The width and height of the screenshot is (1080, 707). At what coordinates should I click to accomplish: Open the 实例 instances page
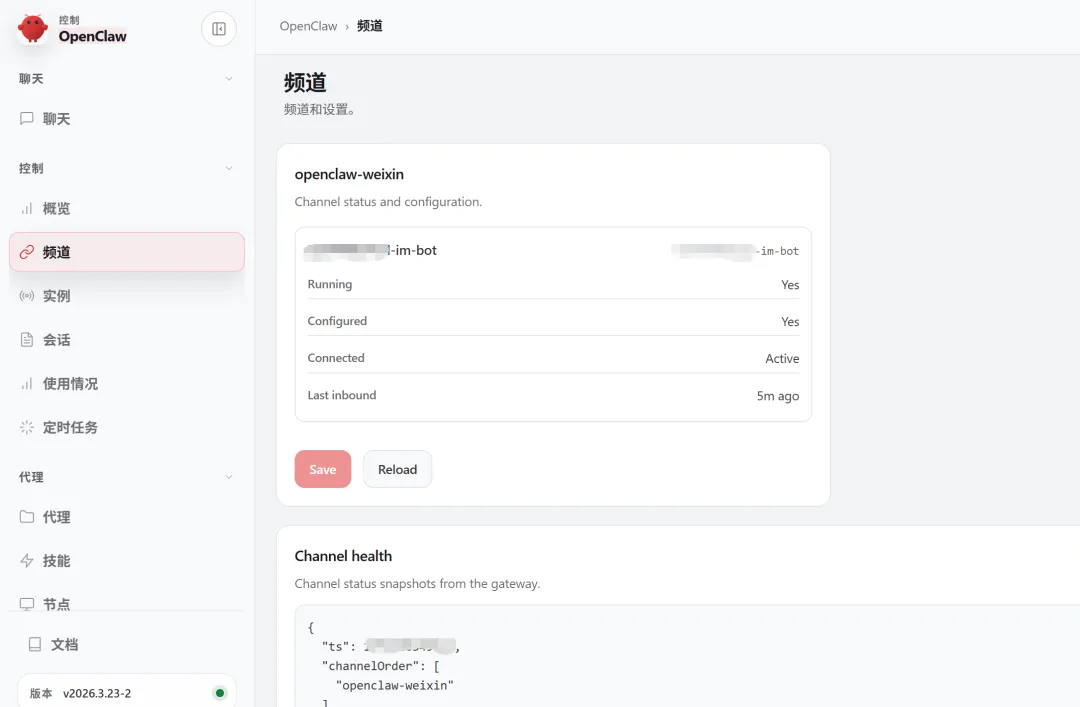tap(127, 296)
